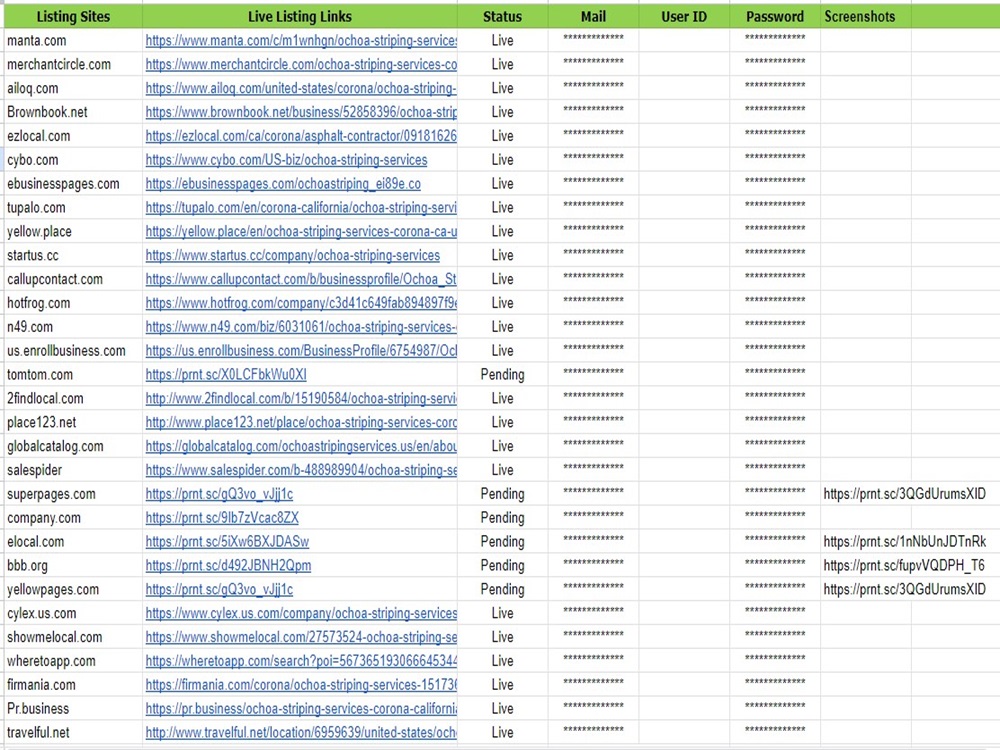Open prnt.sc/5iXw6BXJDASw link for elocal.com
This screenshot has width=1000, height=750.
tap(227, 542)
